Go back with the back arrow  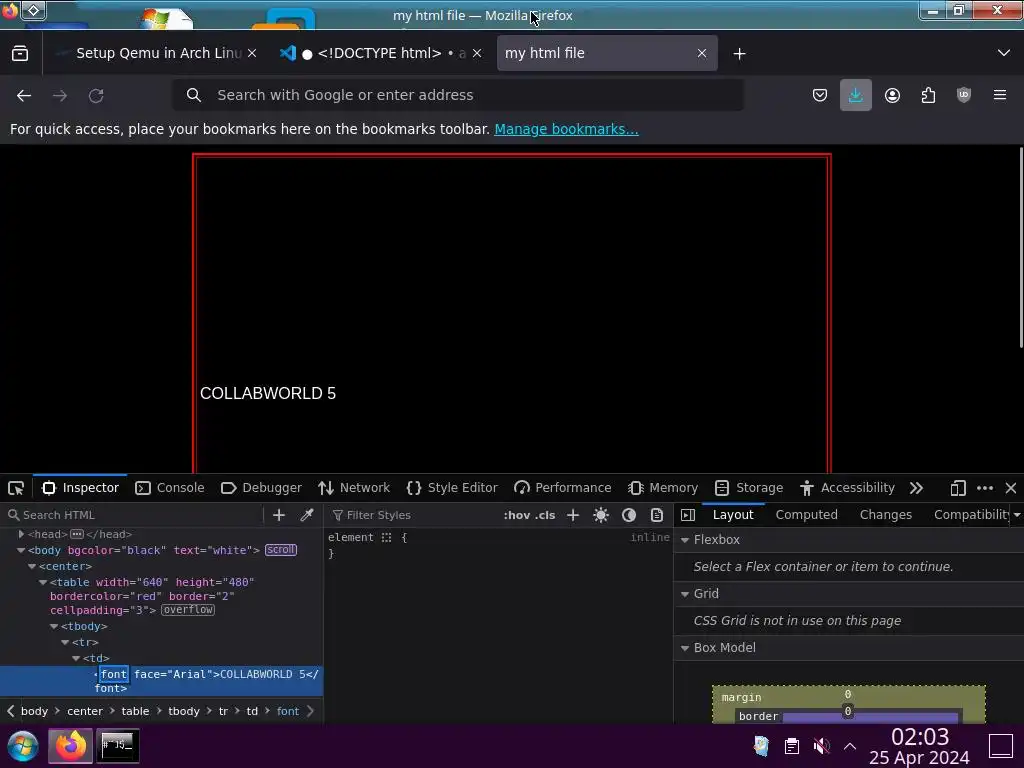point(24,95)
